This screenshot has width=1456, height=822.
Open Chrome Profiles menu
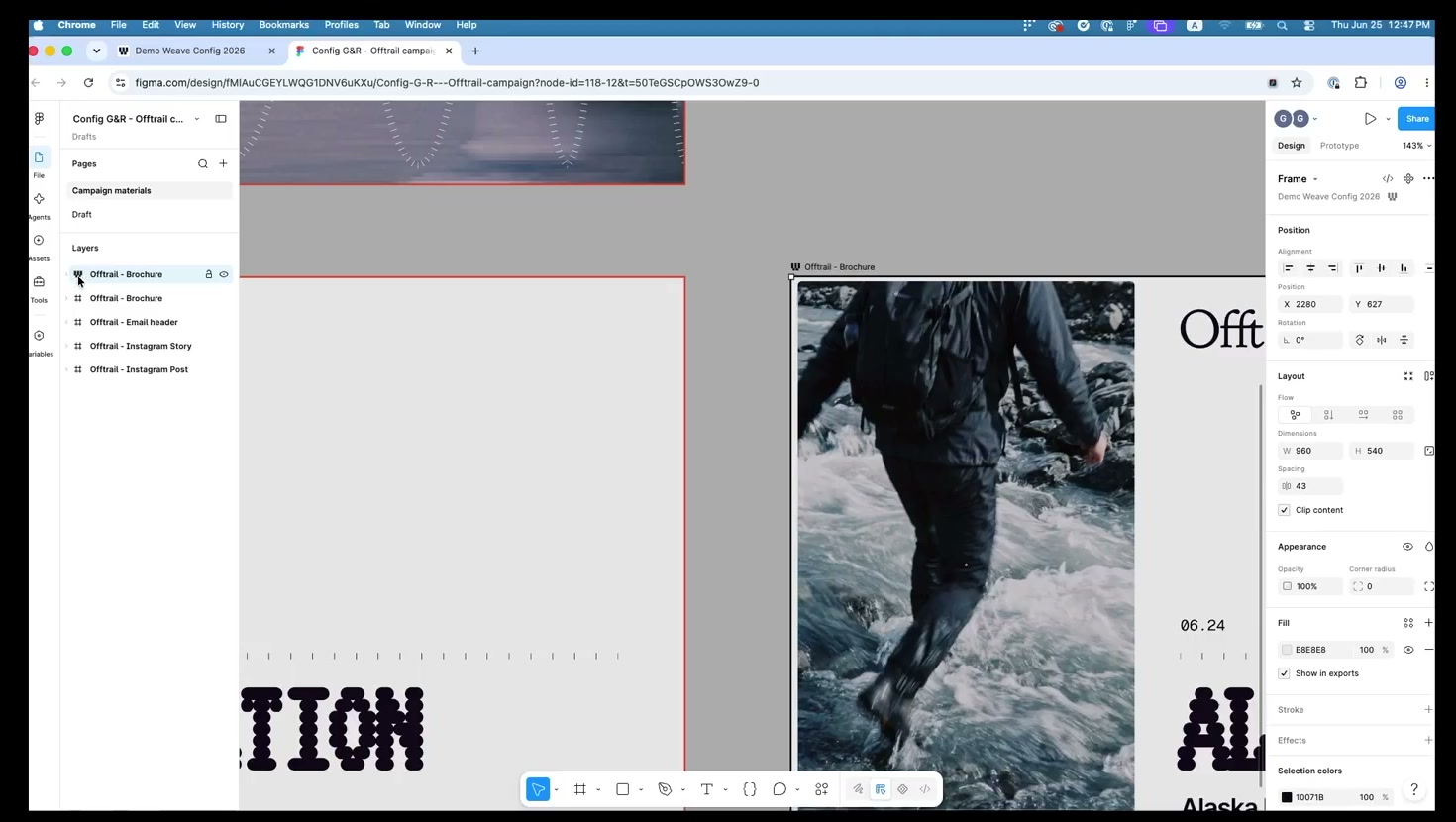point(341,25)
